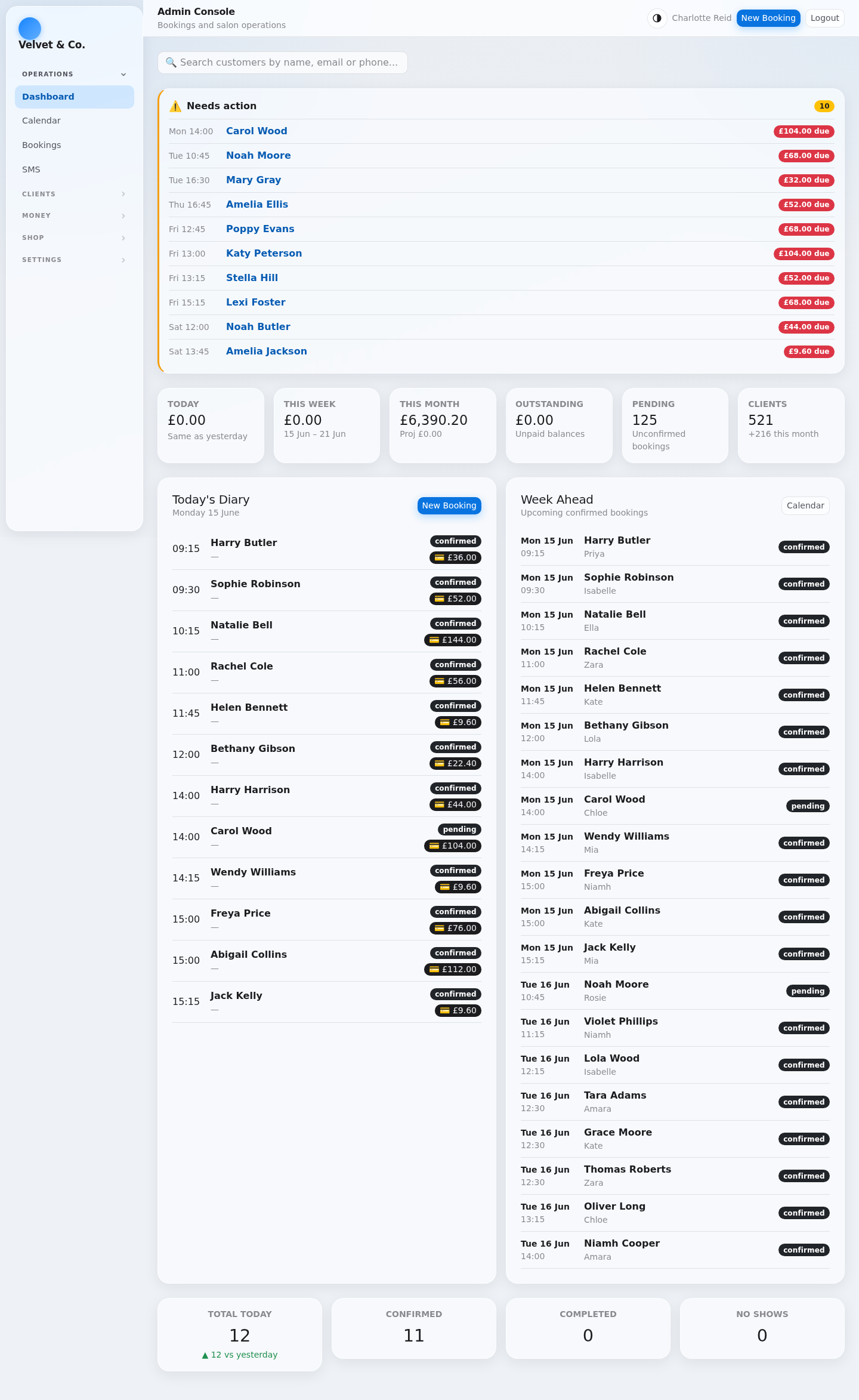Expand the Clients sidebar section

(x=75, y=194)
